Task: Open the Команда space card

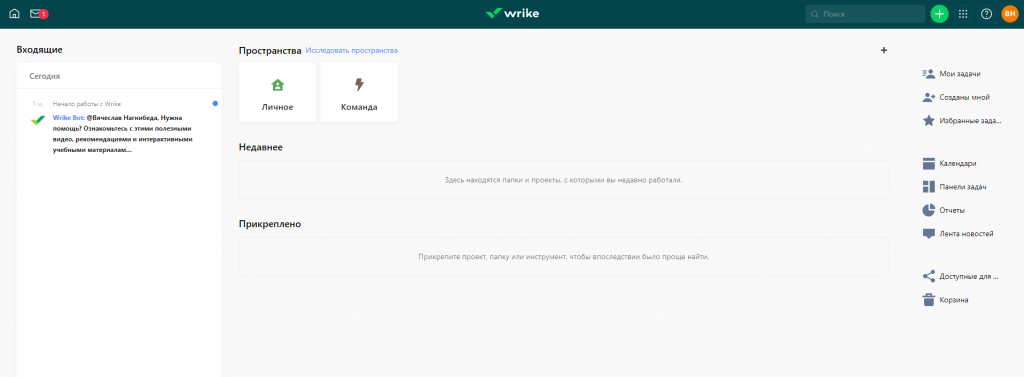Action: (x=359, y=92)
